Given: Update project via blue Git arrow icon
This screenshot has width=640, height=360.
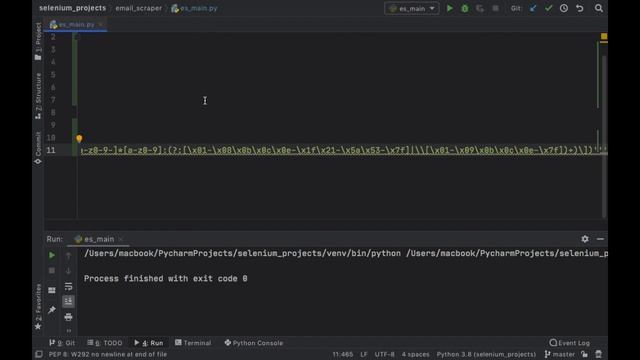Looking at the screenshot, I should click(533, 8).
